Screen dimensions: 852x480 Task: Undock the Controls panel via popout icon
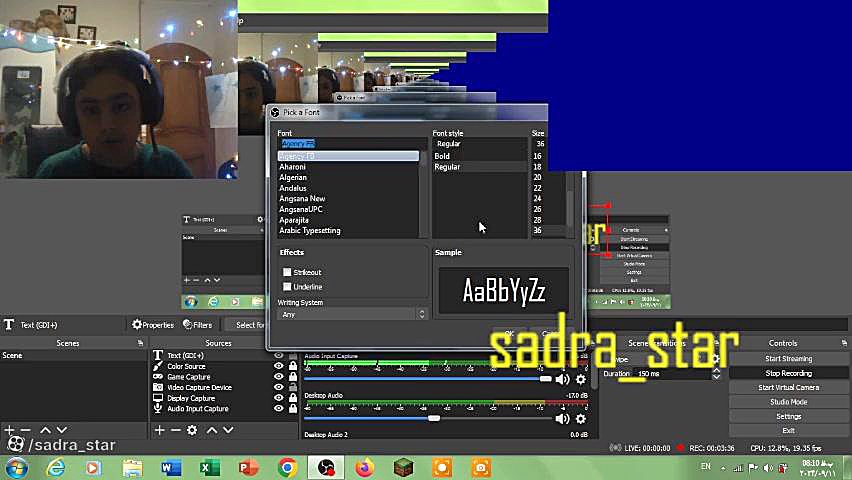point(844,343)
